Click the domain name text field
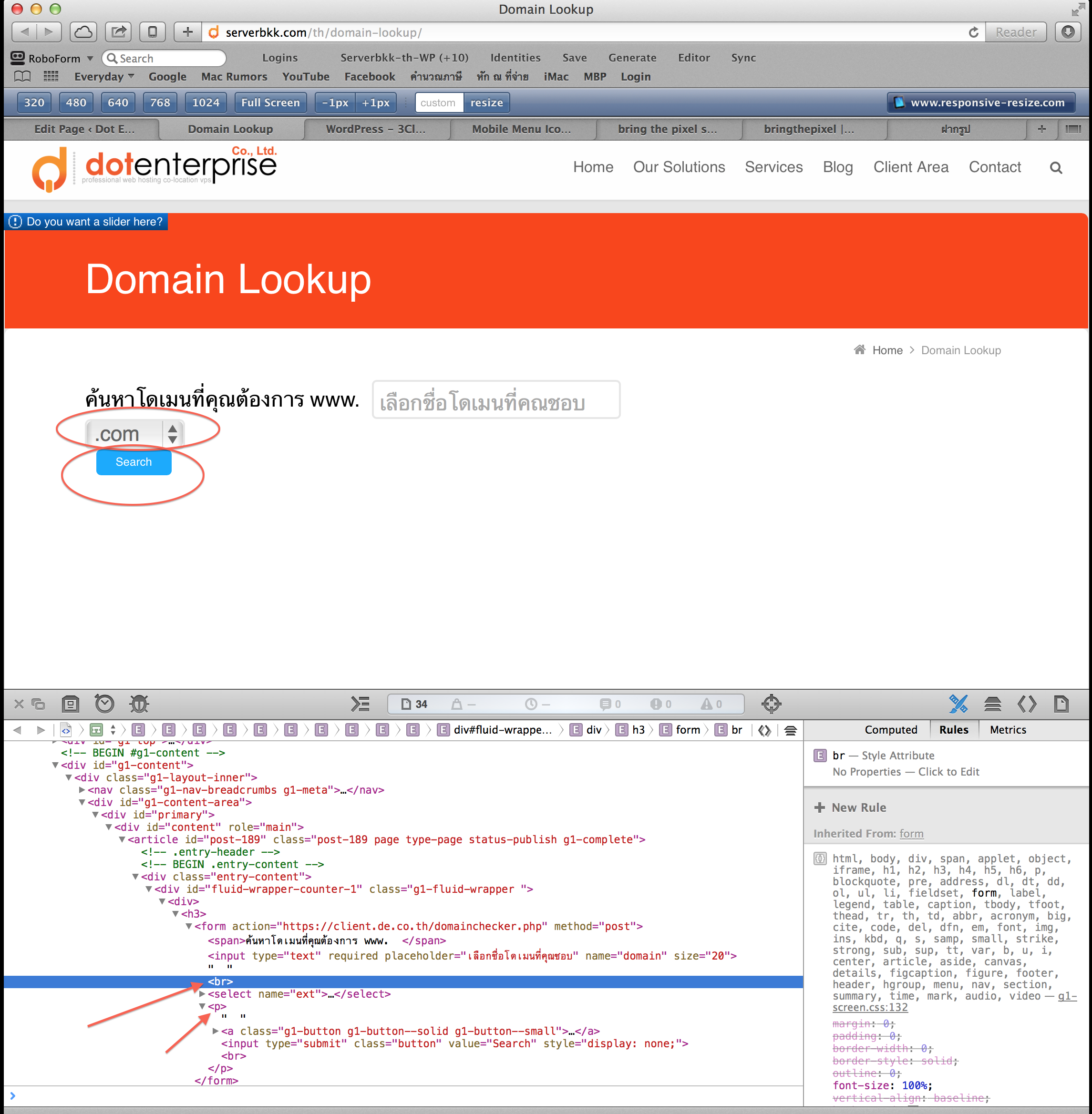This screenshot has height=1114, width=1092. (495, 400)
